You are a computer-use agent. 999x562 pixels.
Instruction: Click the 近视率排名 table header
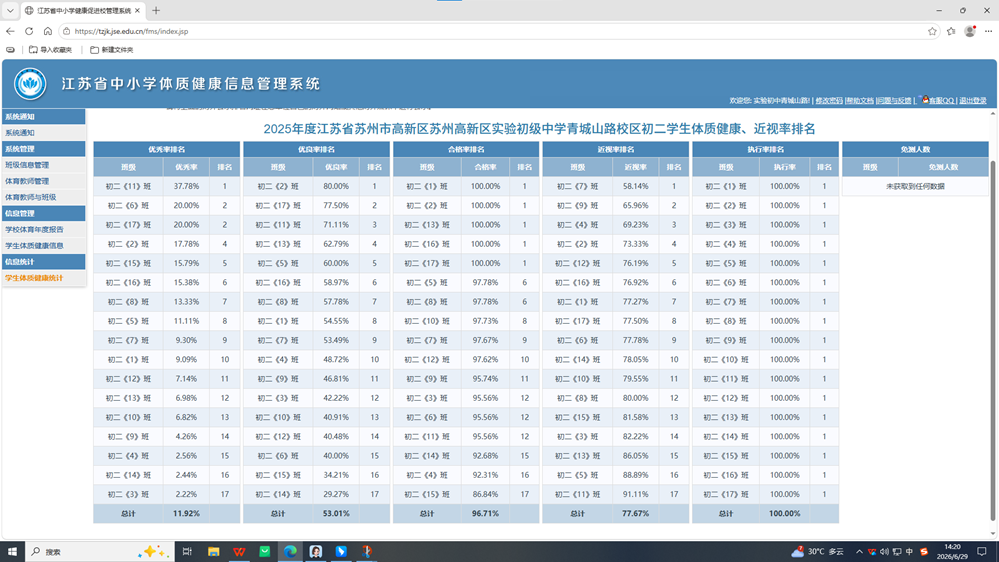pos(616,149)
